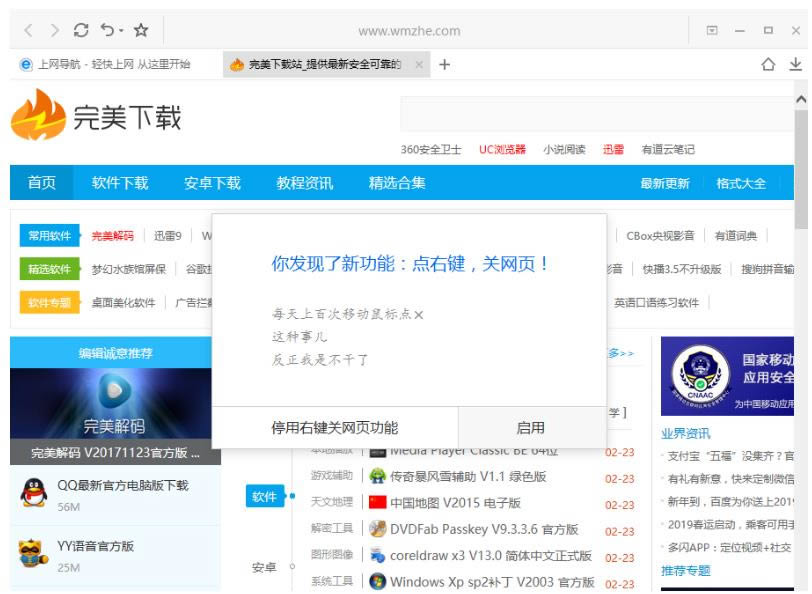This screenshot has height=594, width=812.
Task: Click the coreldraw x3 app icon
Action: 378,555
